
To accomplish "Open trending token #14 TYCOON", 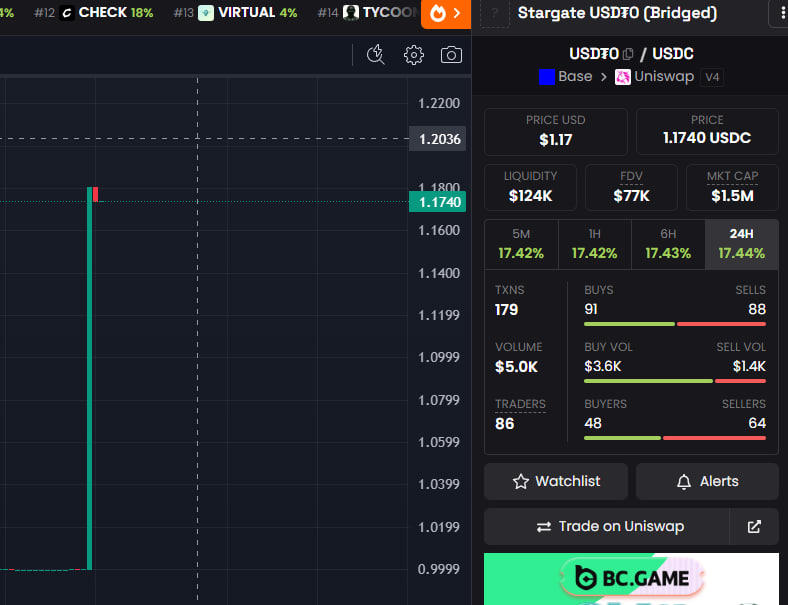I will pos(368,13).
